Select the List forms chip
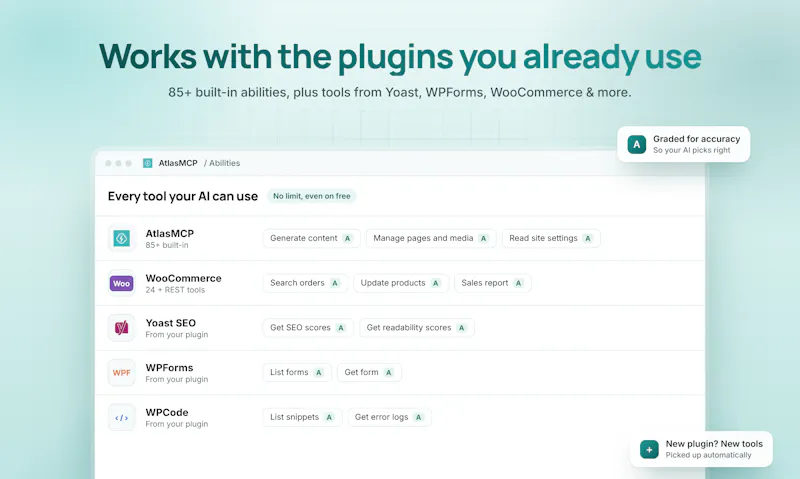The image size is (800, 479). coord(297,372)
